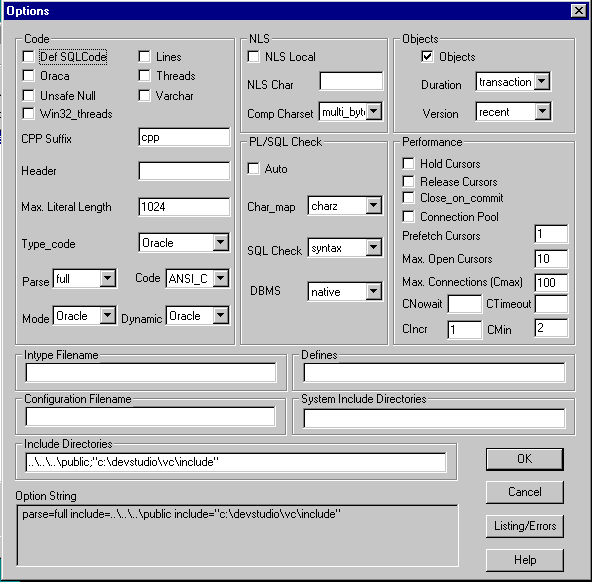Click the Help button

tap(524, 560)
